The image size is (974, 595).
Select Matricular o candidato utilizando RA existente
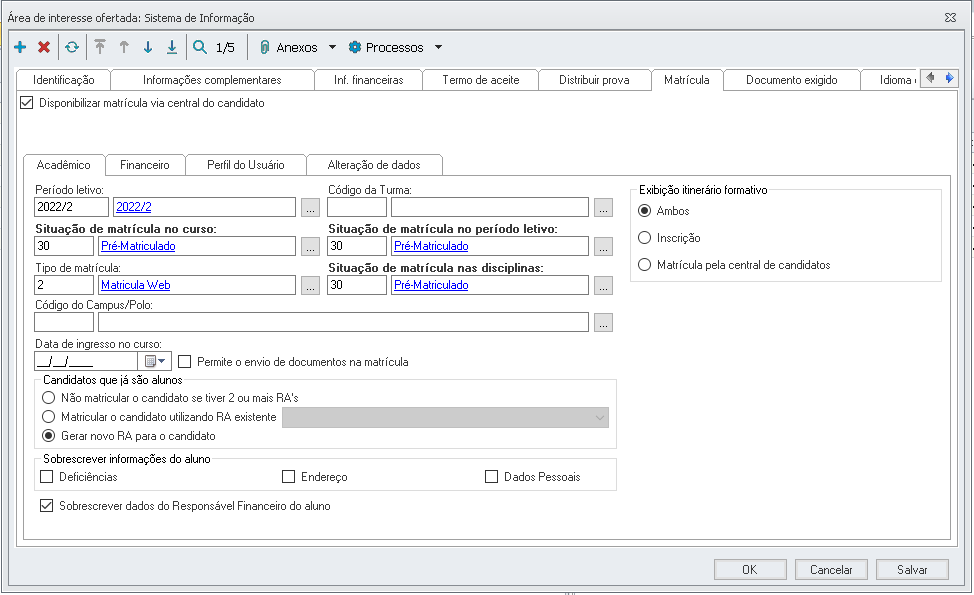point(48,417)
